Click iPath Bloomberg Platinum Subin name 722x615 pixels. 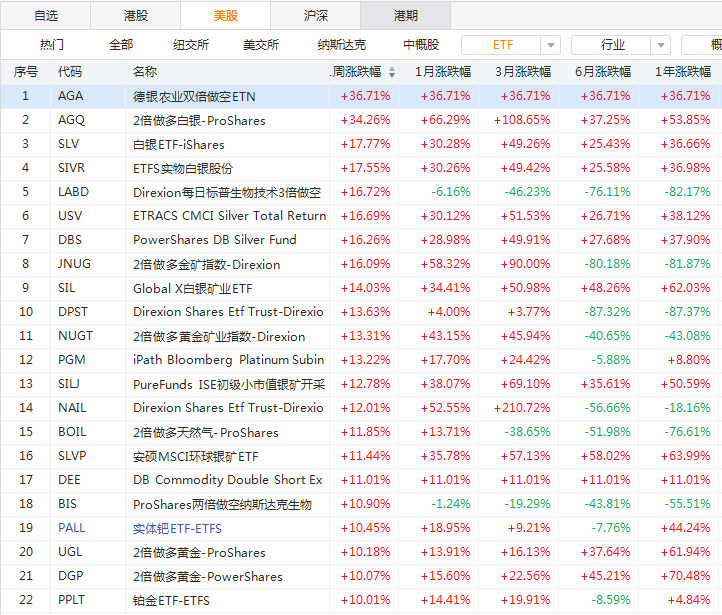228,360
